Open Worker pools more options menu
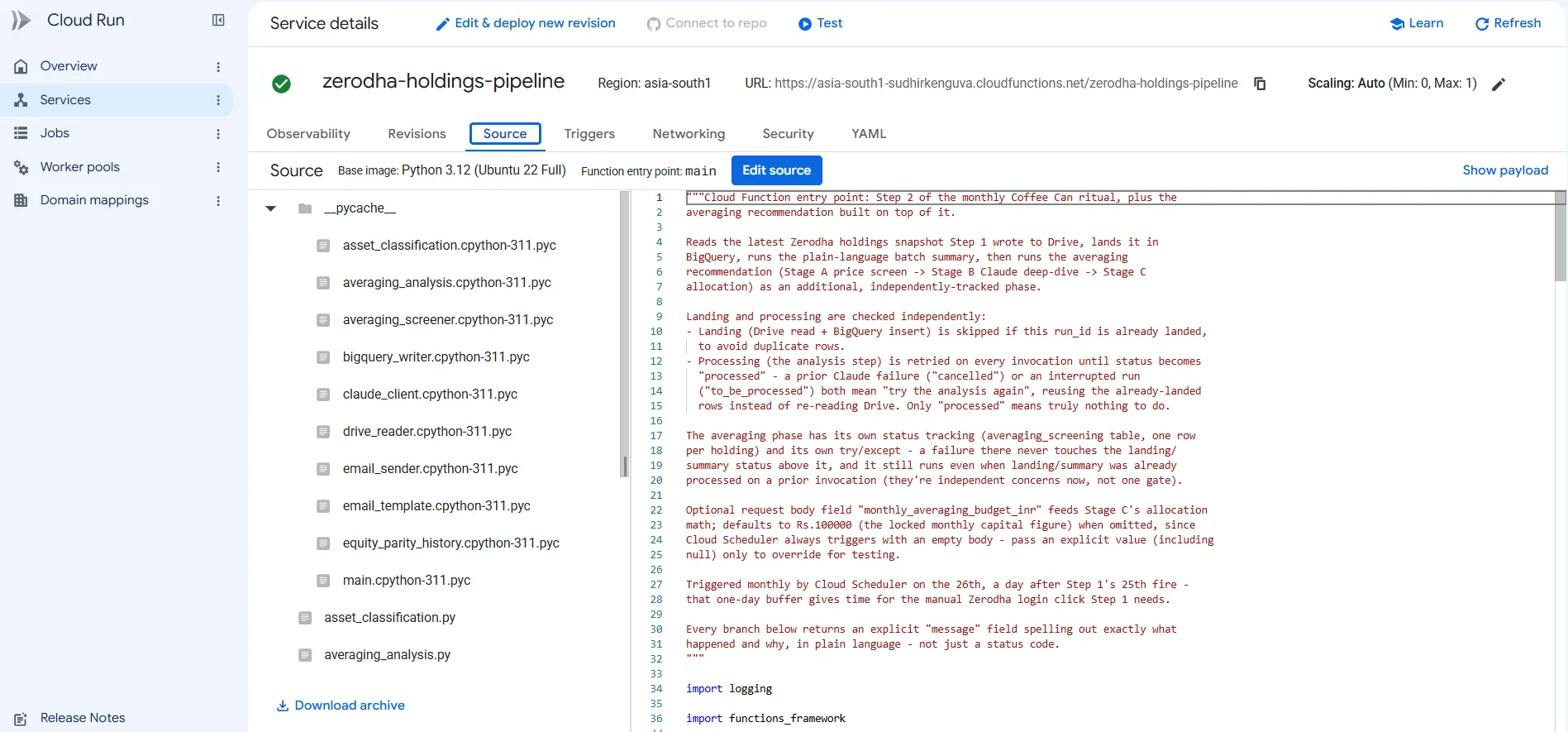 point(218,167)
